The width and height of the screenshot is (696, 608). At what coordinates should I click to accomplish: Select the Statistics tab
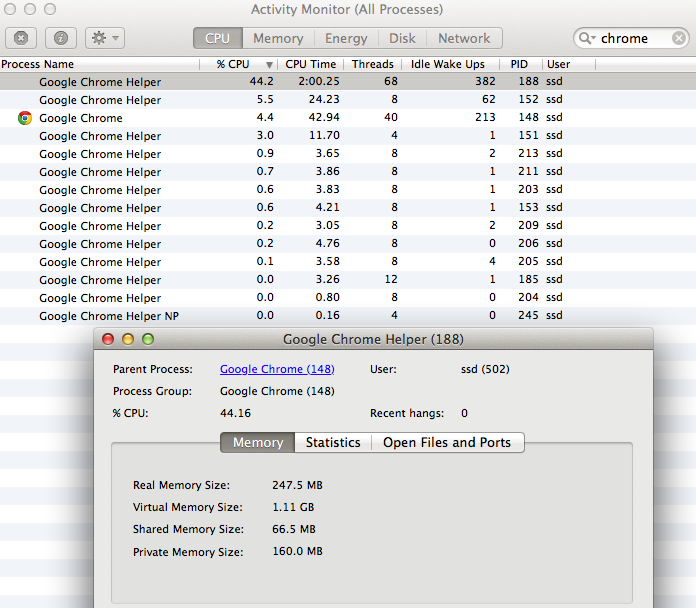click(x=333, y=442)
